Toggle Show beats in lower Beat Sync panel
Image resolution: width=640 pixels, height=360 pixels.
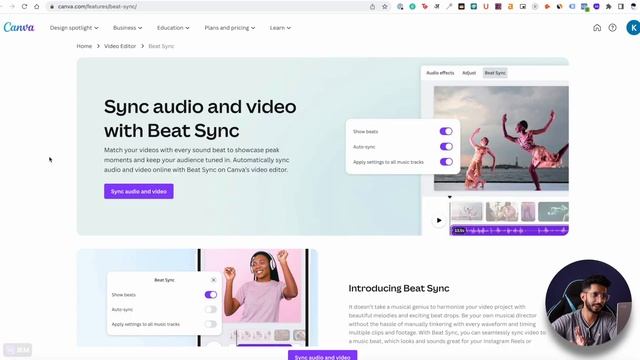(211, 295)
